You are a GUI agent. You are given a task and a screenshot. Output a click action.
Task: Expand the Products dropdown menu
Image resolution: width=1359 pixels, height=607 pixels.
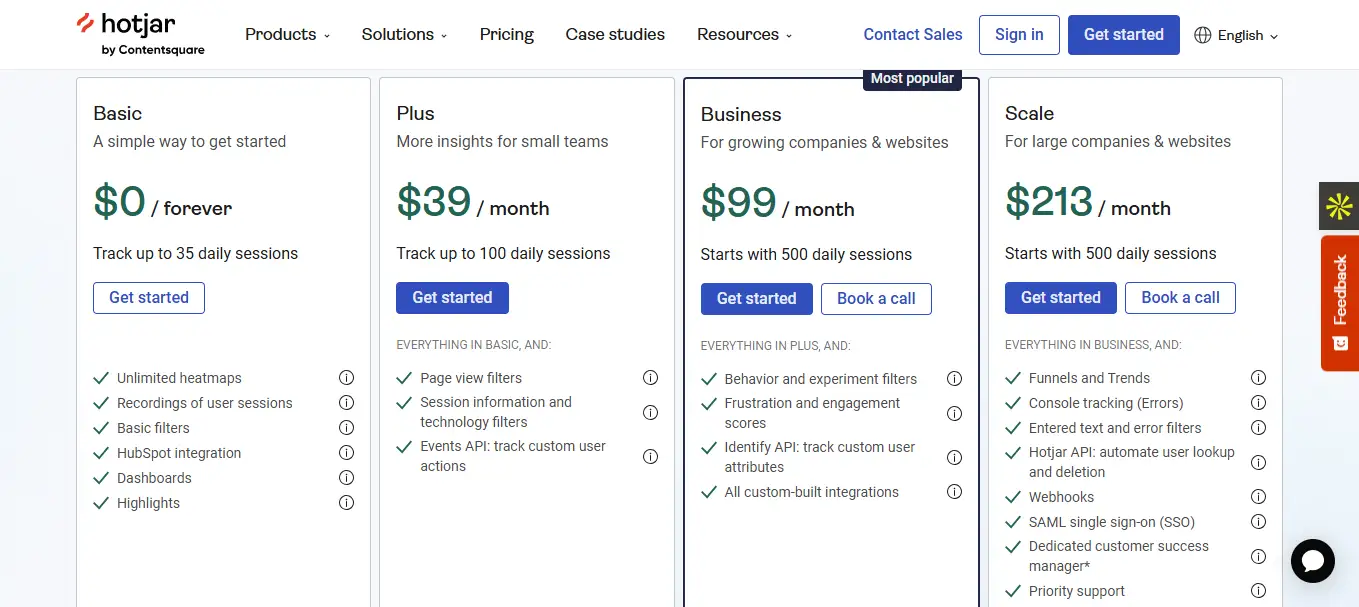tap(287, 34)
